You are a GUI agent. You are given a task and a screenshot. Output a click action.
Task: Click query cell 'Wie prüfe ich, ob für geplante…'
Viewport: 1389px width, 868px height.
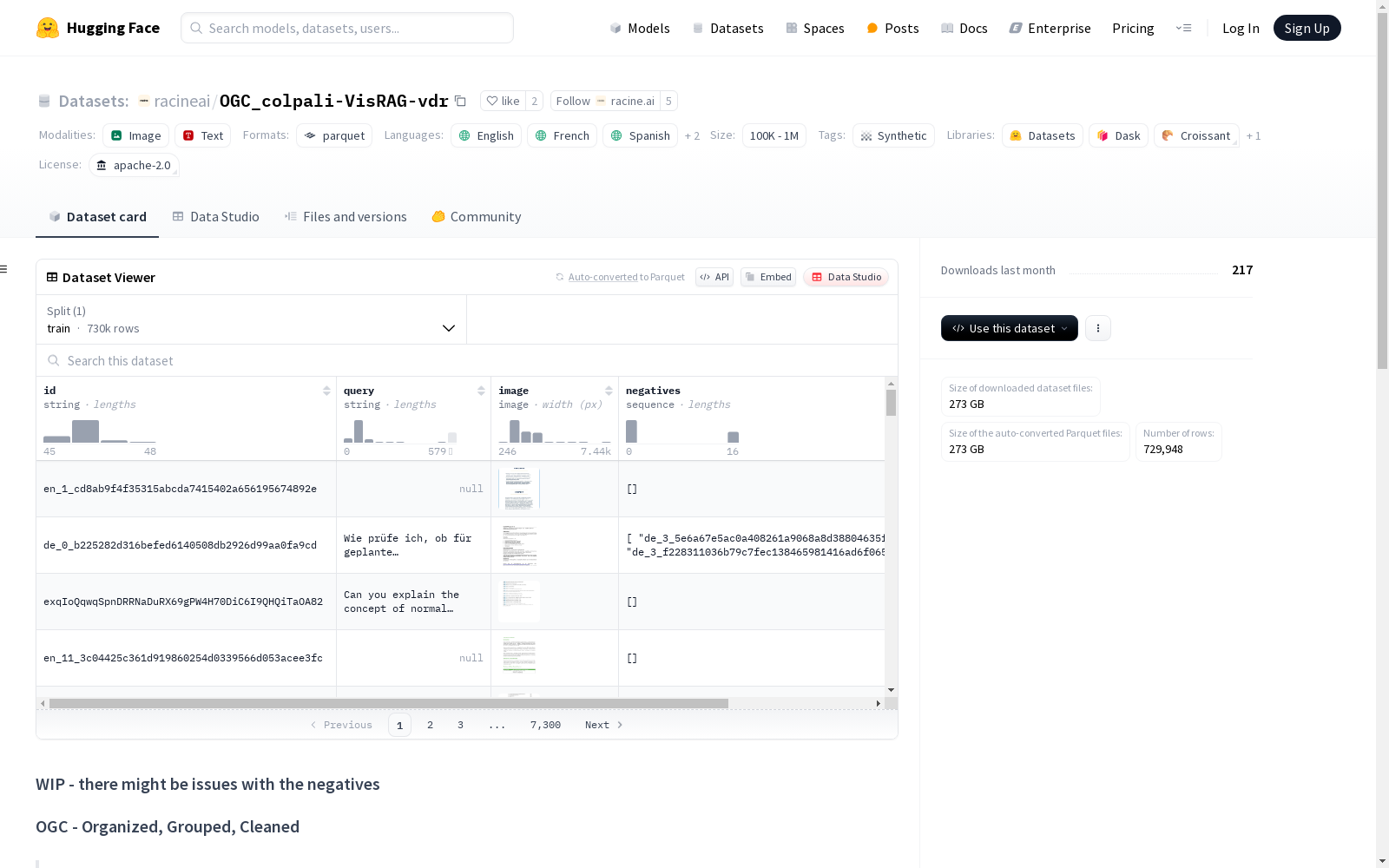click(413, 545)
